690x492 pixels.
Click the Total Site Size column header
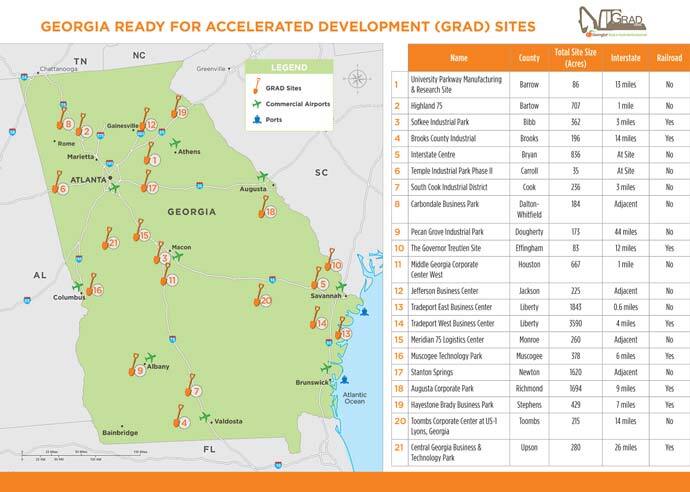pos(575,58)
